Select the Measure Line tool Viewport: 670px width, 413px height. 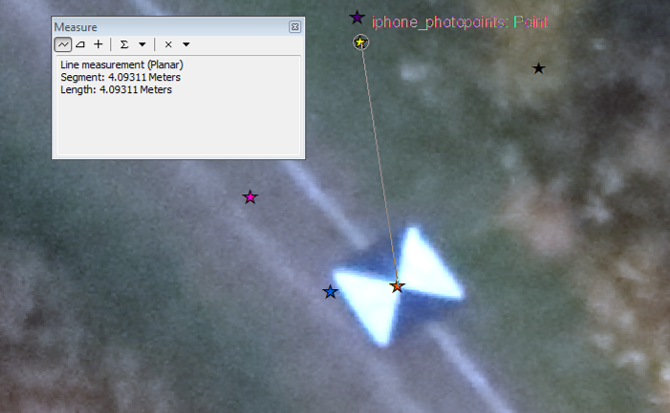63,44
